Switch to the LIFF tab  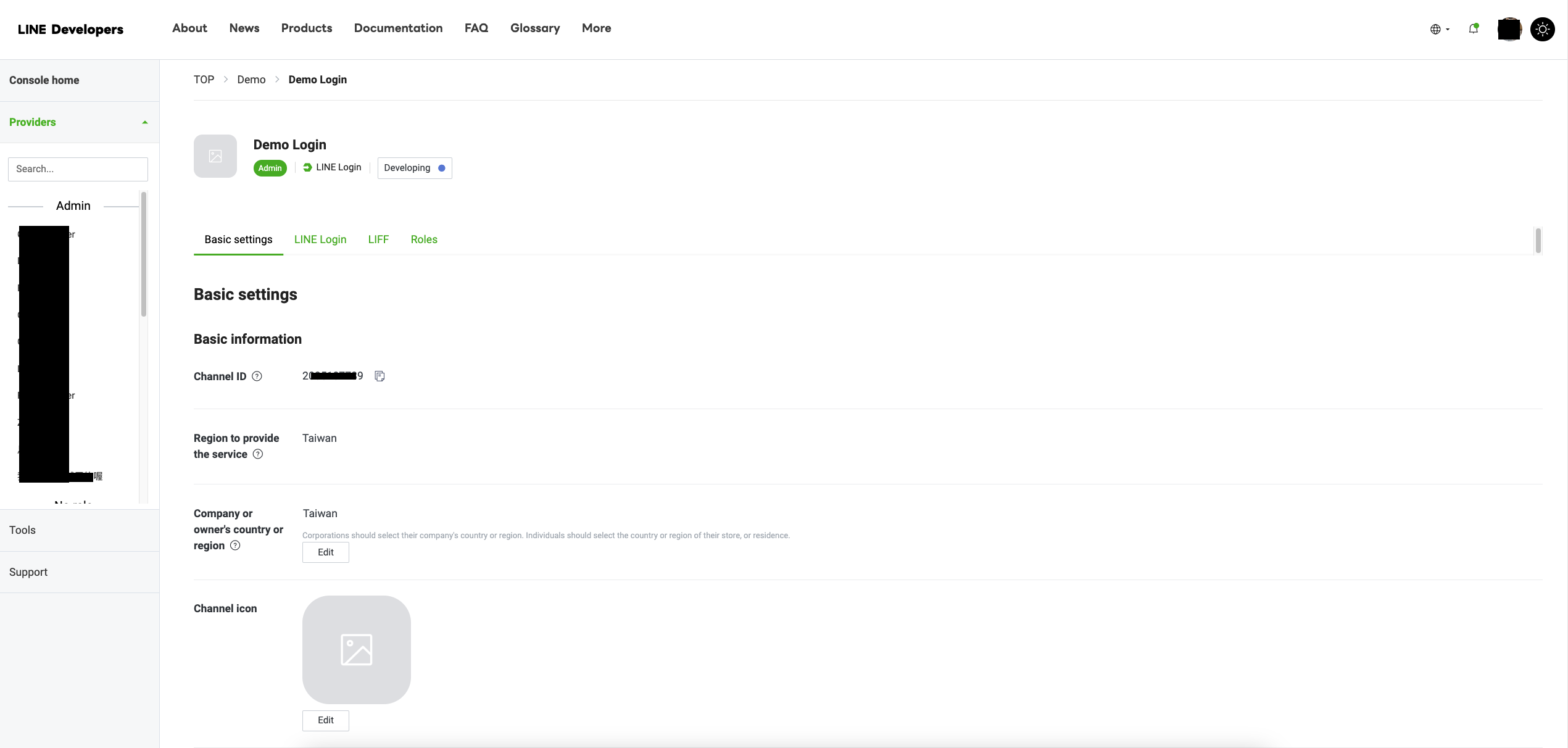378,239
